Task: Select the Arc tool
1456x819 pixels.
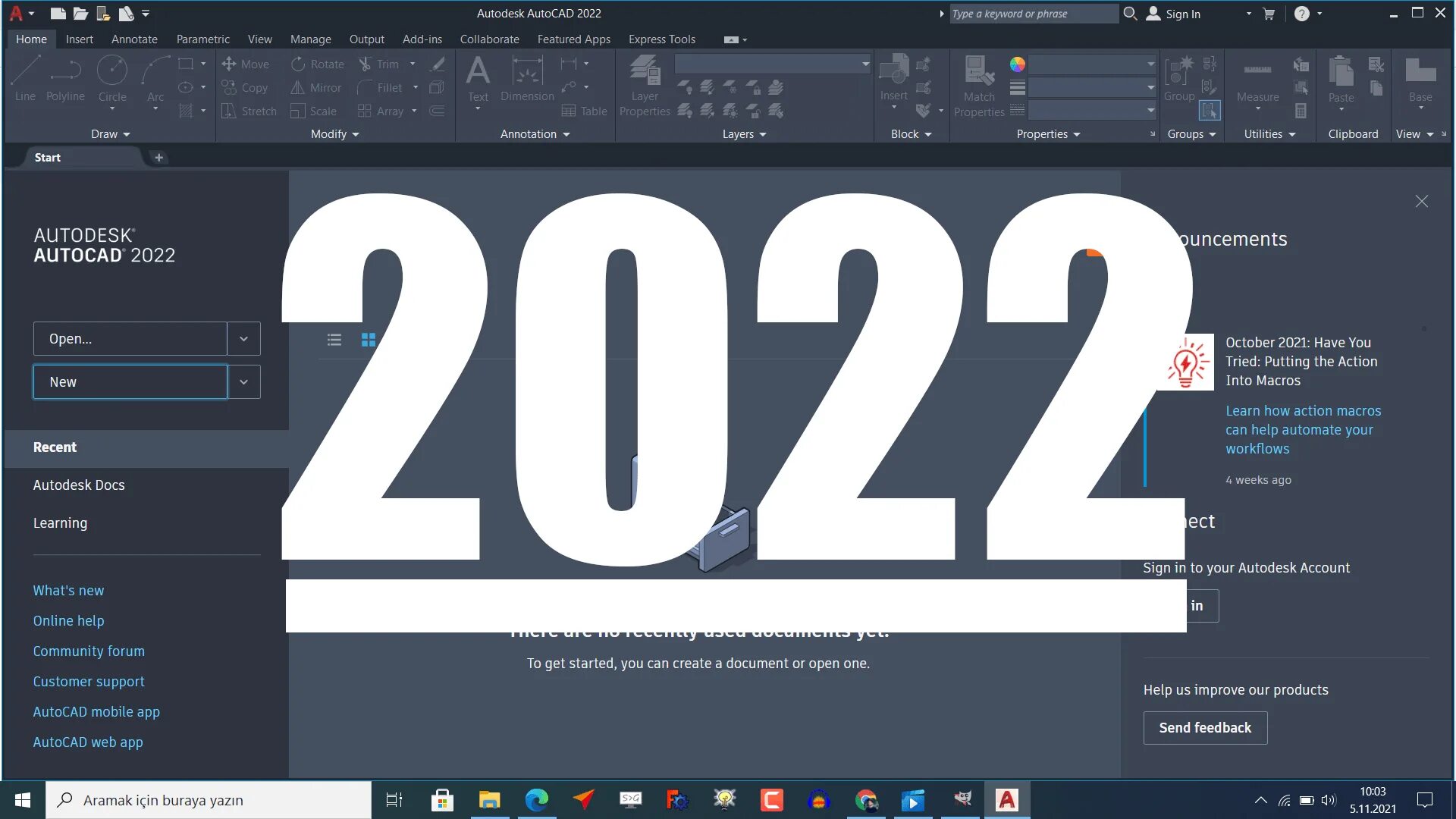Action: [x=155, y=82]
